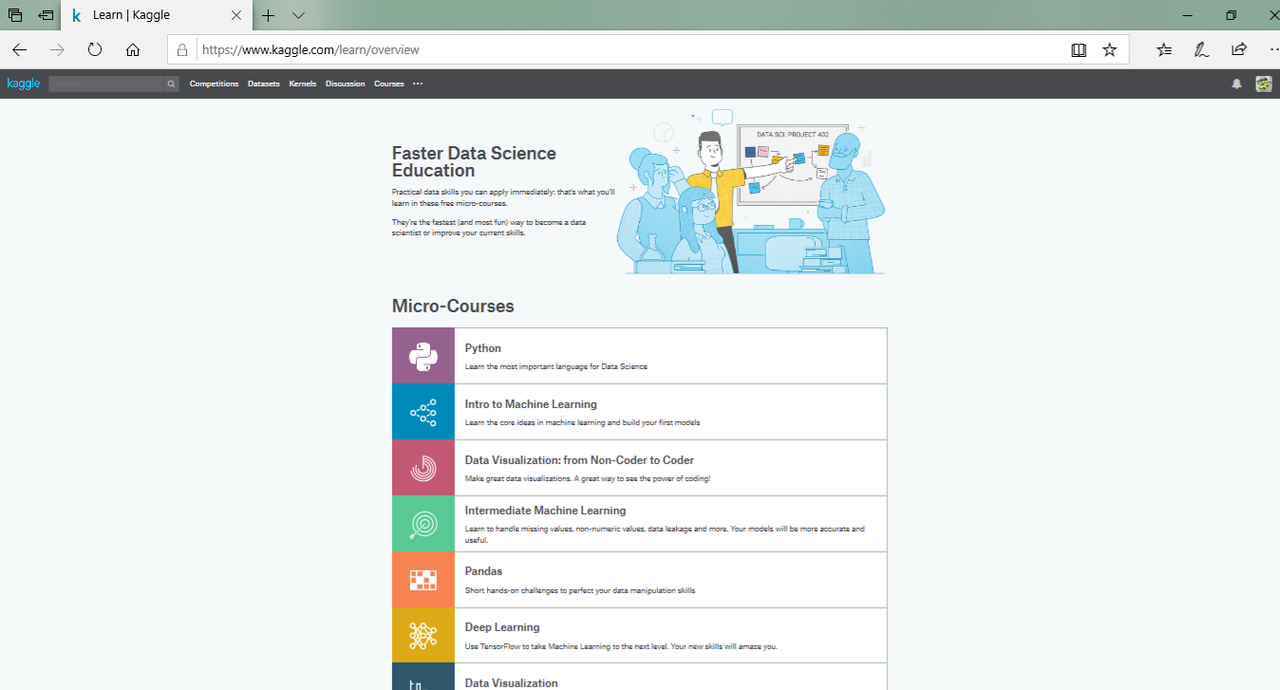Click the Pandas course icon
This screenshot has height=690, width=1280.
click(x=423, y=580)
